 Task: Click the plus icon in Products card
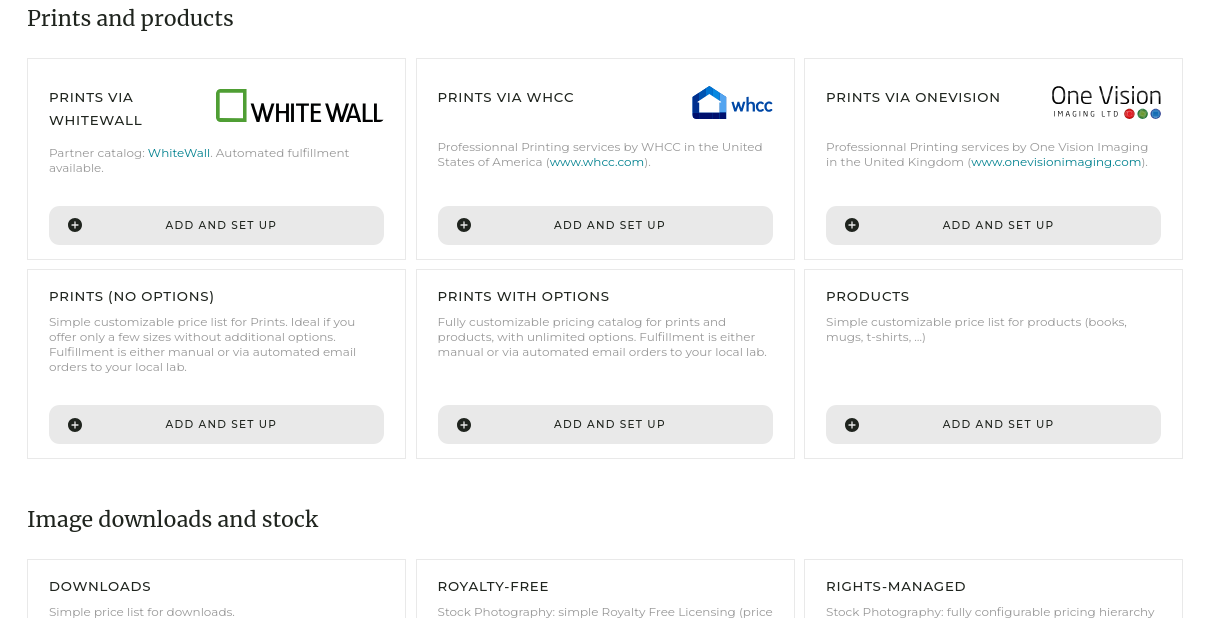point(852,424)
